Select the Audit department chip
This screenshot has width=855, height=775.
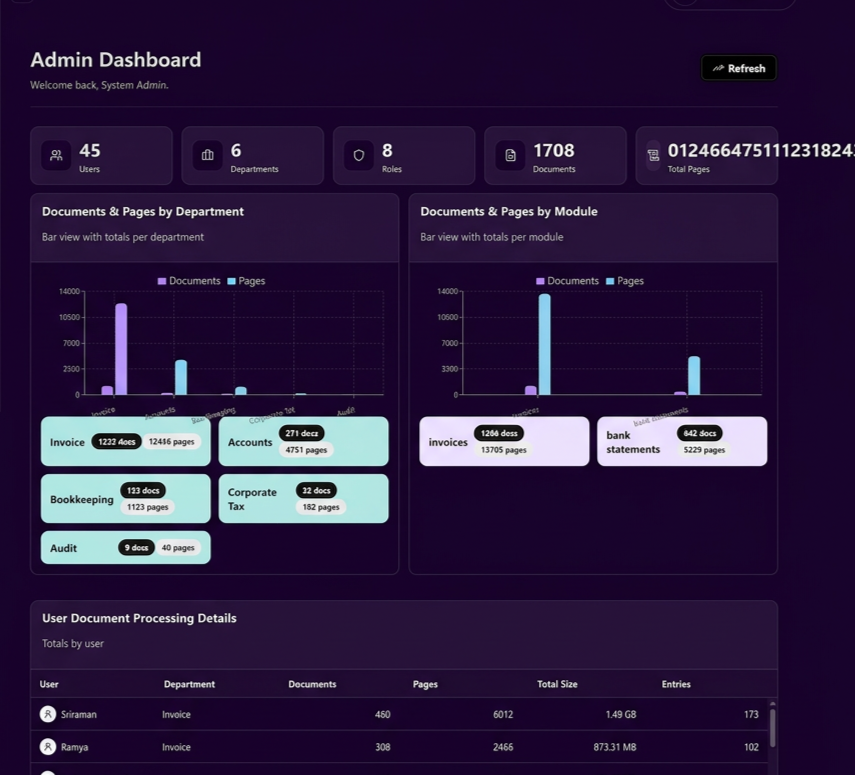pyautogui.click(x=124, y=547)
